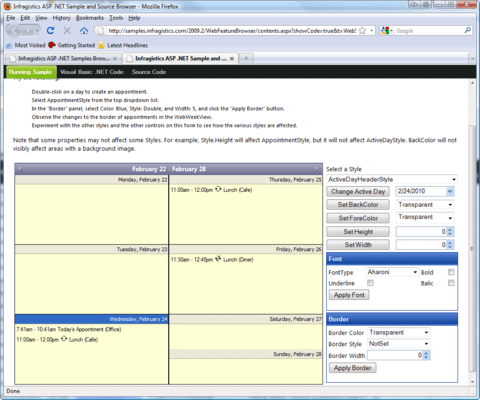
Task: Open Getting Started bookmark
Action: pos(72,45)
